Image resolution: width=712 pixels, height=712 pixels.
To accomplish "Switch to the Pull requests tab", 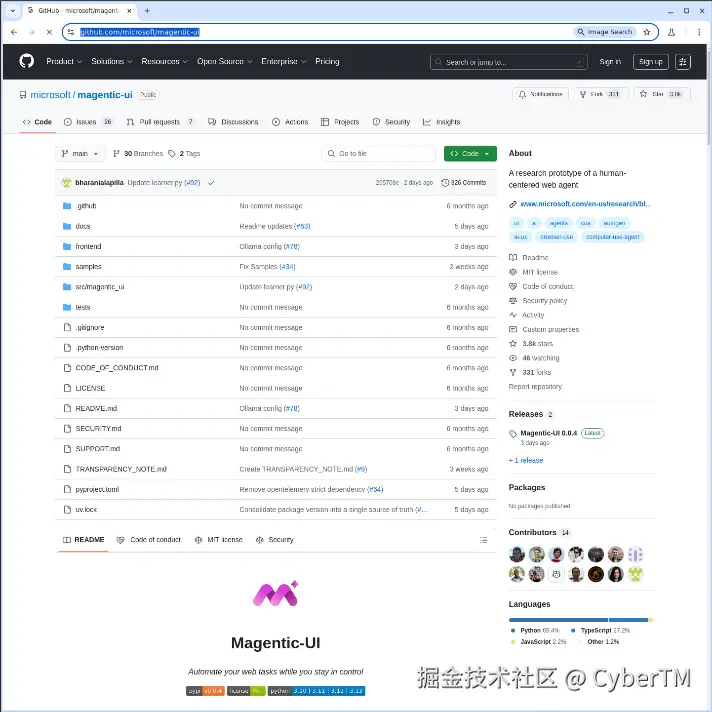I will point(160,122).
